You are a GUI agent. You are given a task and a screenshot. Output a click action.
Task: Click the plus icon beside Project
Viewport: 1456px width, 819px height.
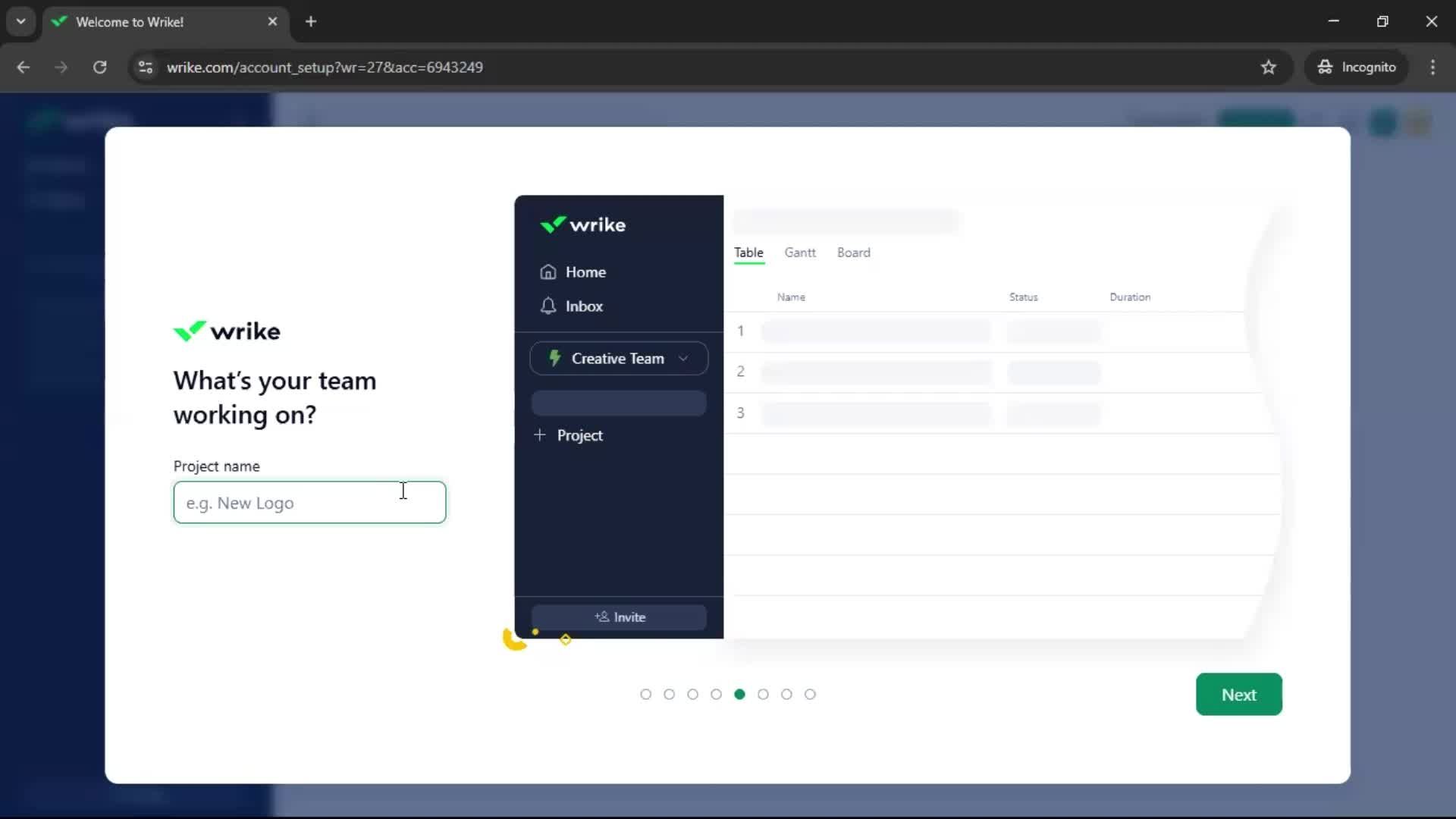click(540, 435)
